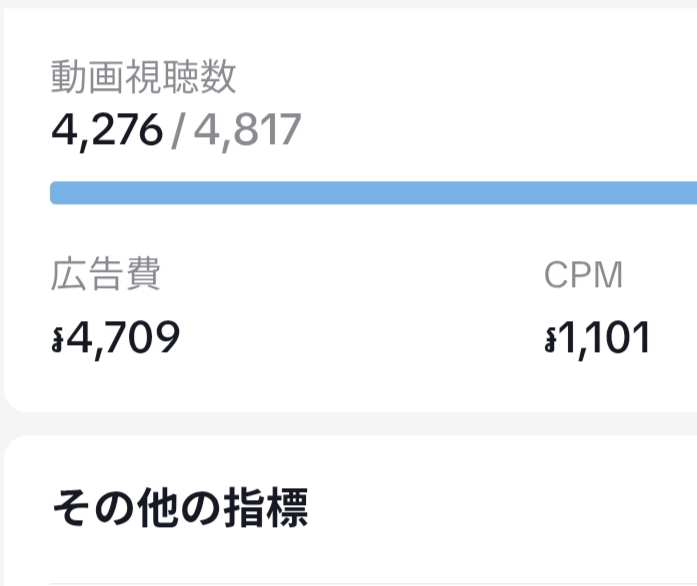
Task: Click the gray gap between the two cards
Action: coord(348,423)
